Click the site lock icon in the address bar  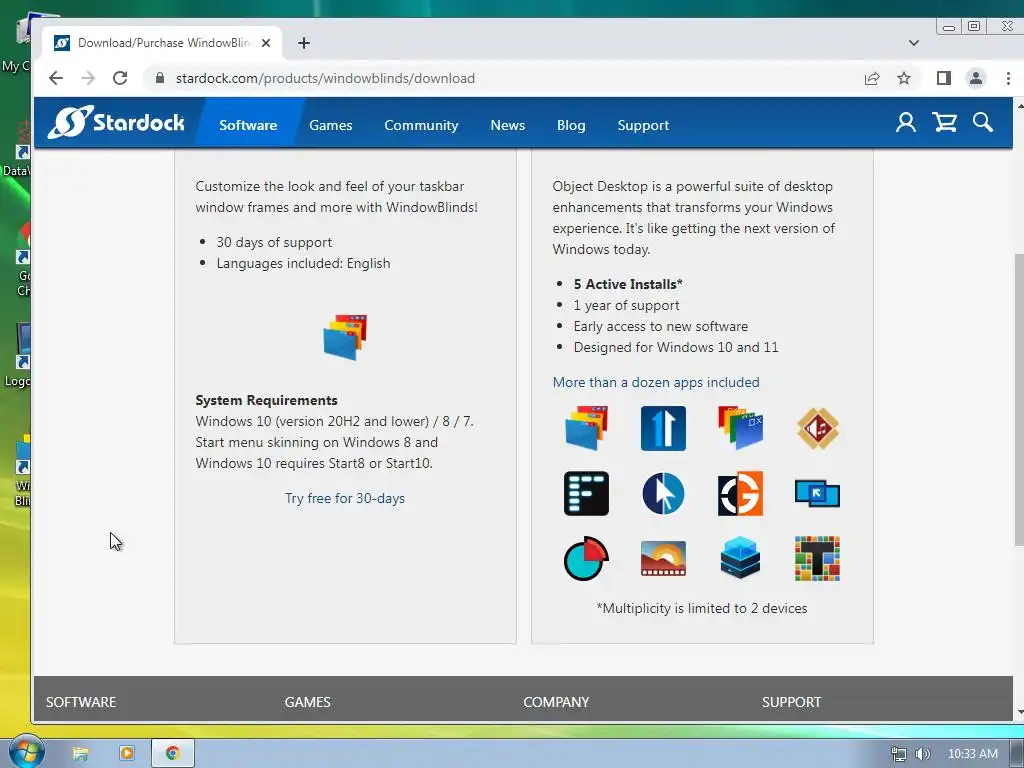click(159, 78)
